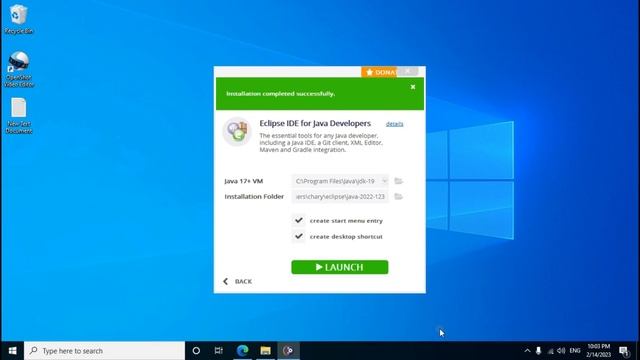Click the Installation Folder path field
640x360 pixels.
pyautogui.click(x=340, y=197)
